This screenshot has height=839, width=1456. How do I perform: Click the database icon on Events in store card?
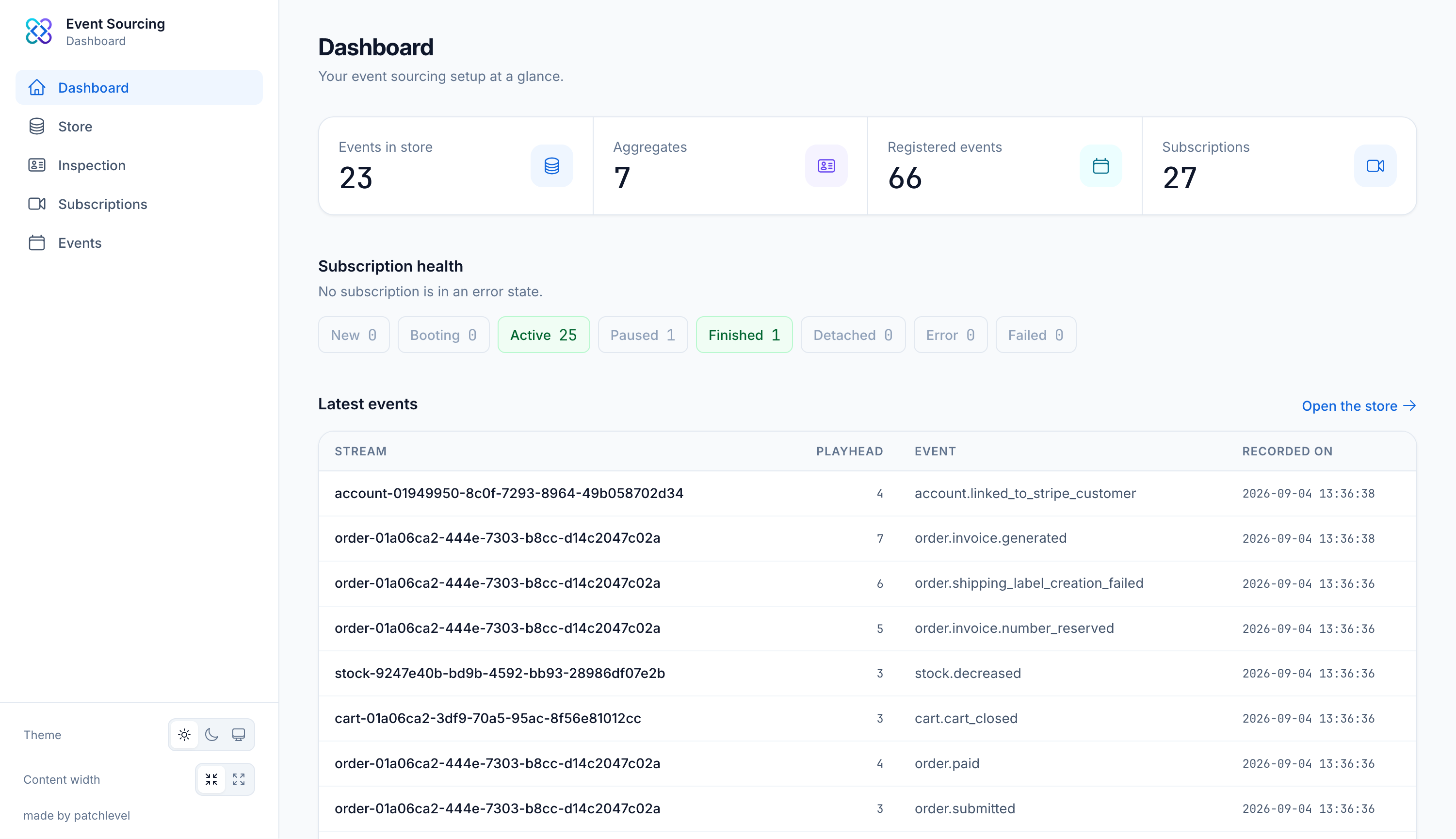point(551,166)
